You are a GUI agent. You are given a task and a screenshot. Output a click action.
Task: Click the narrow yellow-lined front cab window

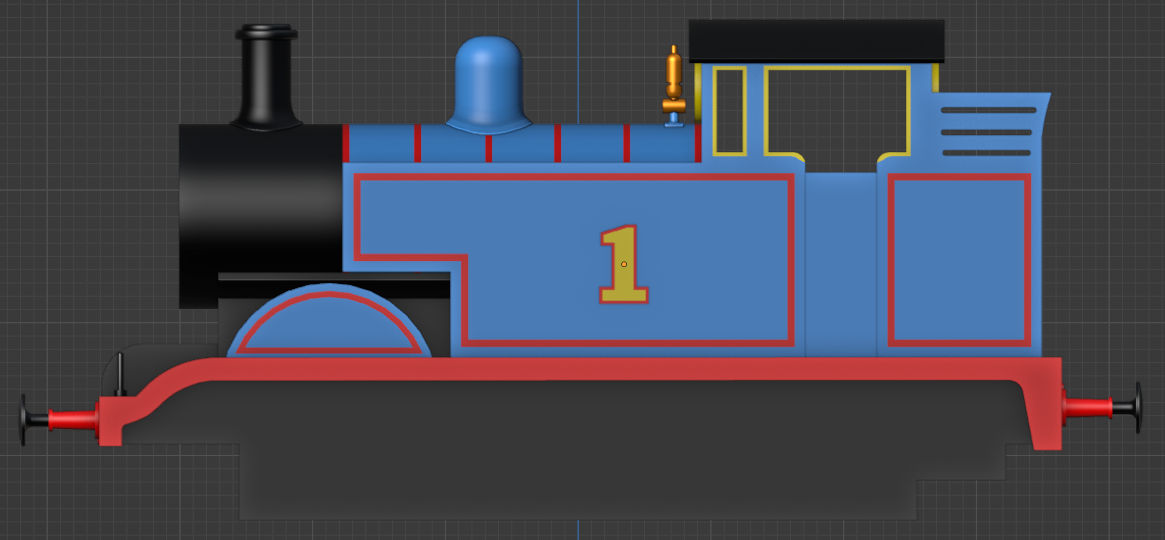[730, 111]
